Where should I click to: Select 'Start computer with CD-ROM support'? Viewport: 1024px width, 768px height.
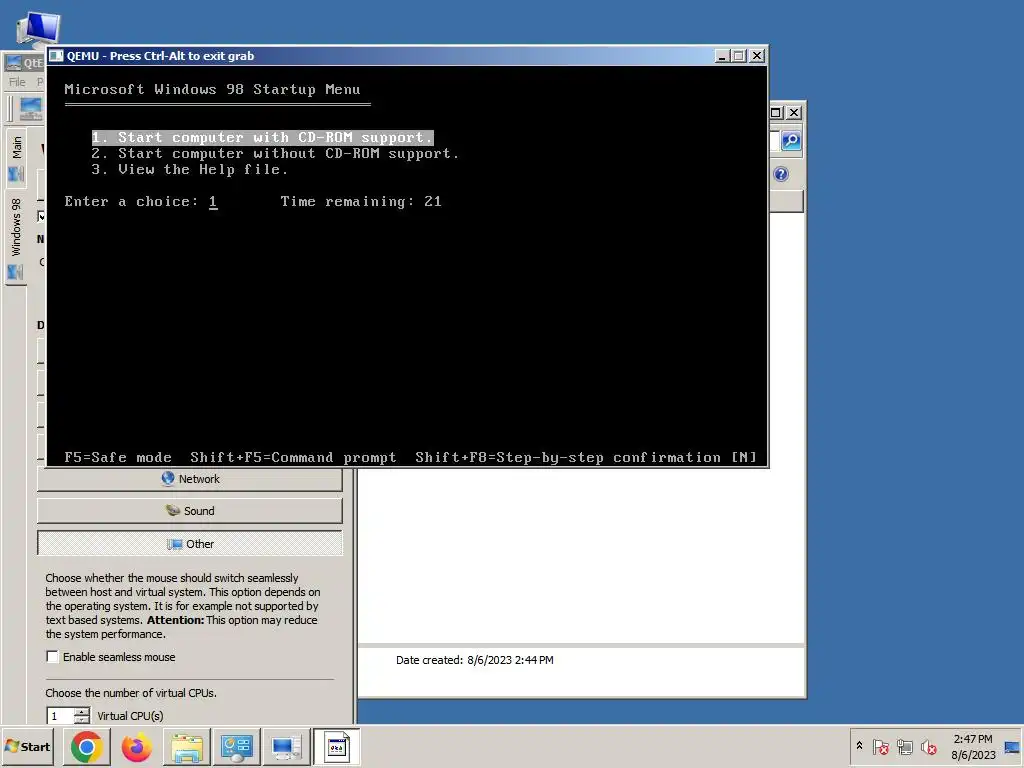(x=263, y=137)
